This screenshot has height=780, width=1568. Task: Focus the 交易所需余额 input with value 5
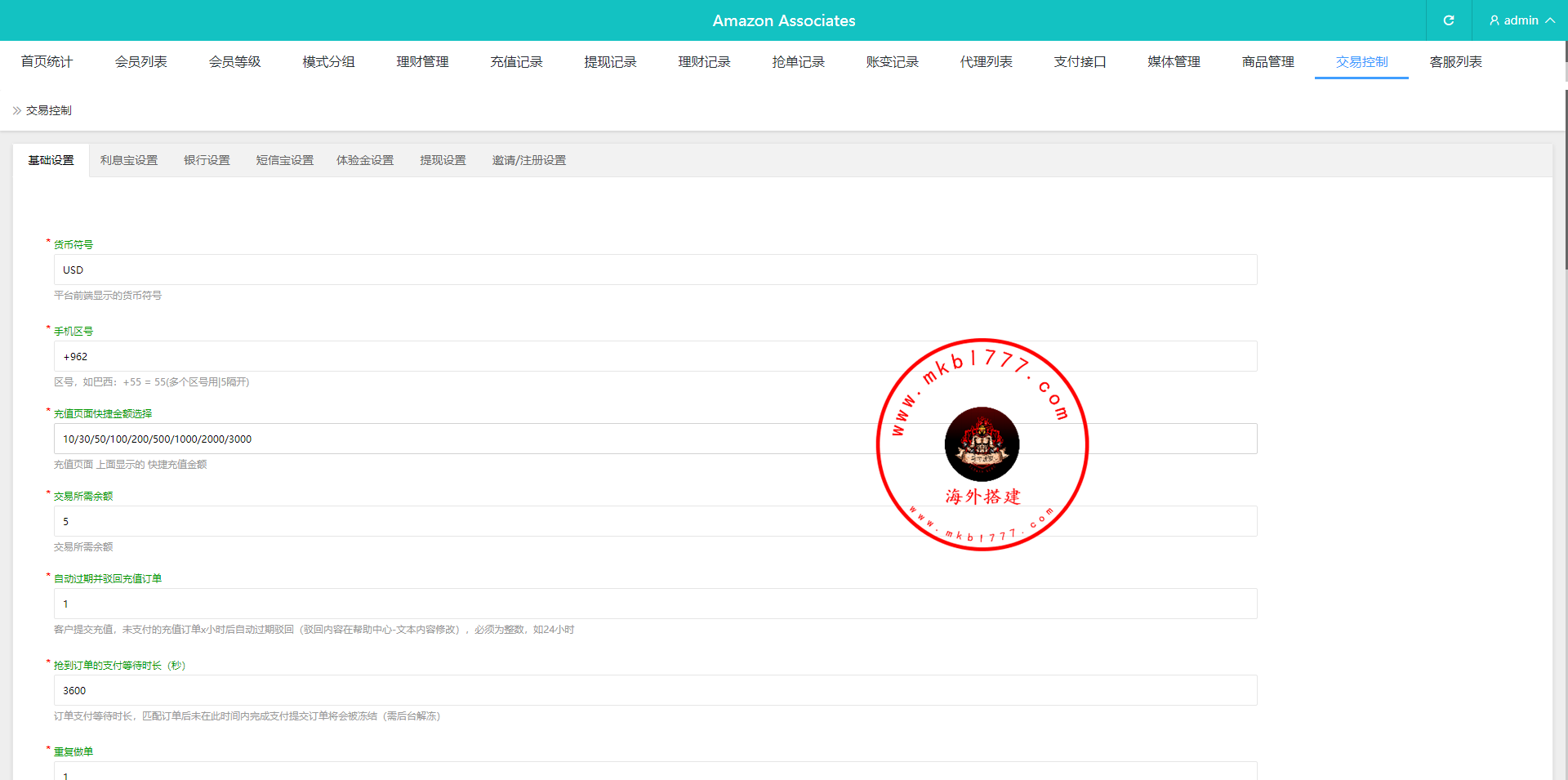655,521
